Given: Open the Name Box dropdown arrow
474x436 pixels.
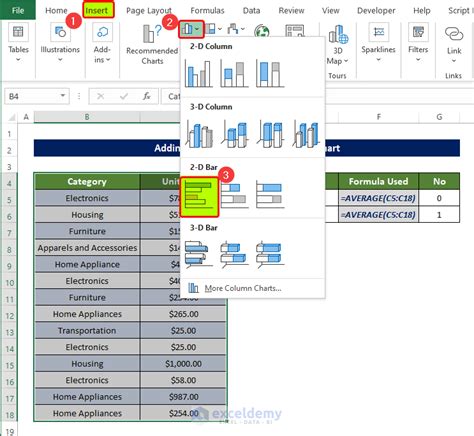Looking at the screenshot, I should point(63,96).
